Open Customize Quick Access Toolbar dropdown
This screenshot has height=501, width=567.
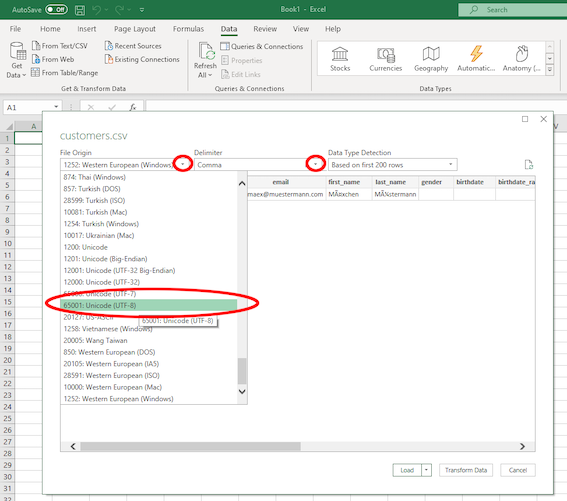[x=142, y=10]
